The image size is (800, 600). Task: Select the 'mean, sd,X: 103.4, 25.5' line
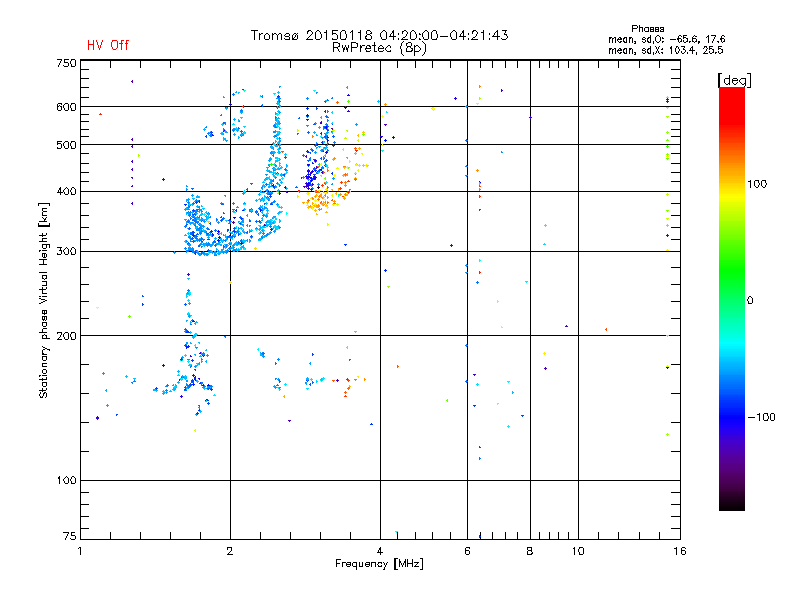665,50
